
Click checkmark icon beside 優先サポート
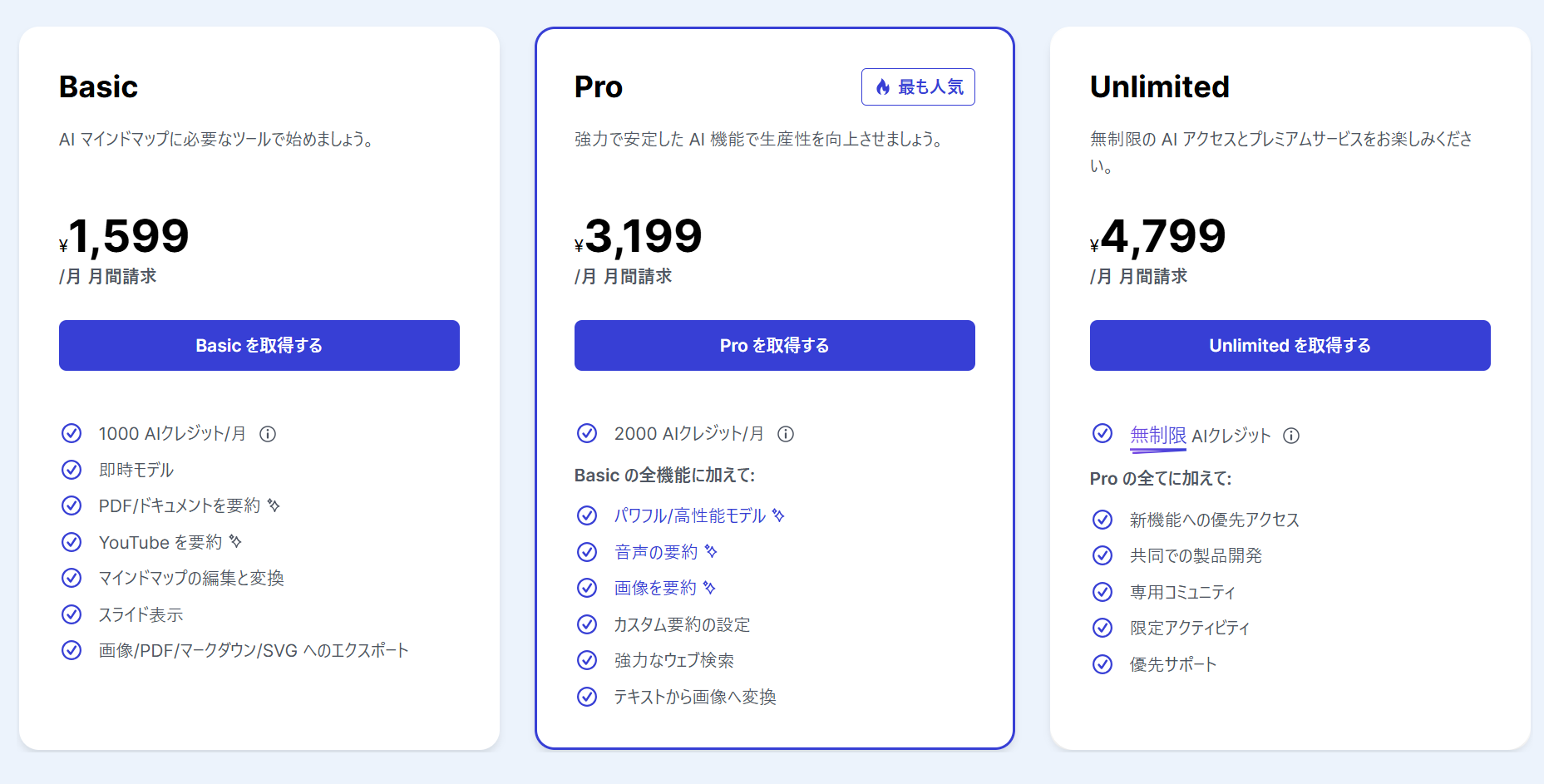[x=1103, y=664]
